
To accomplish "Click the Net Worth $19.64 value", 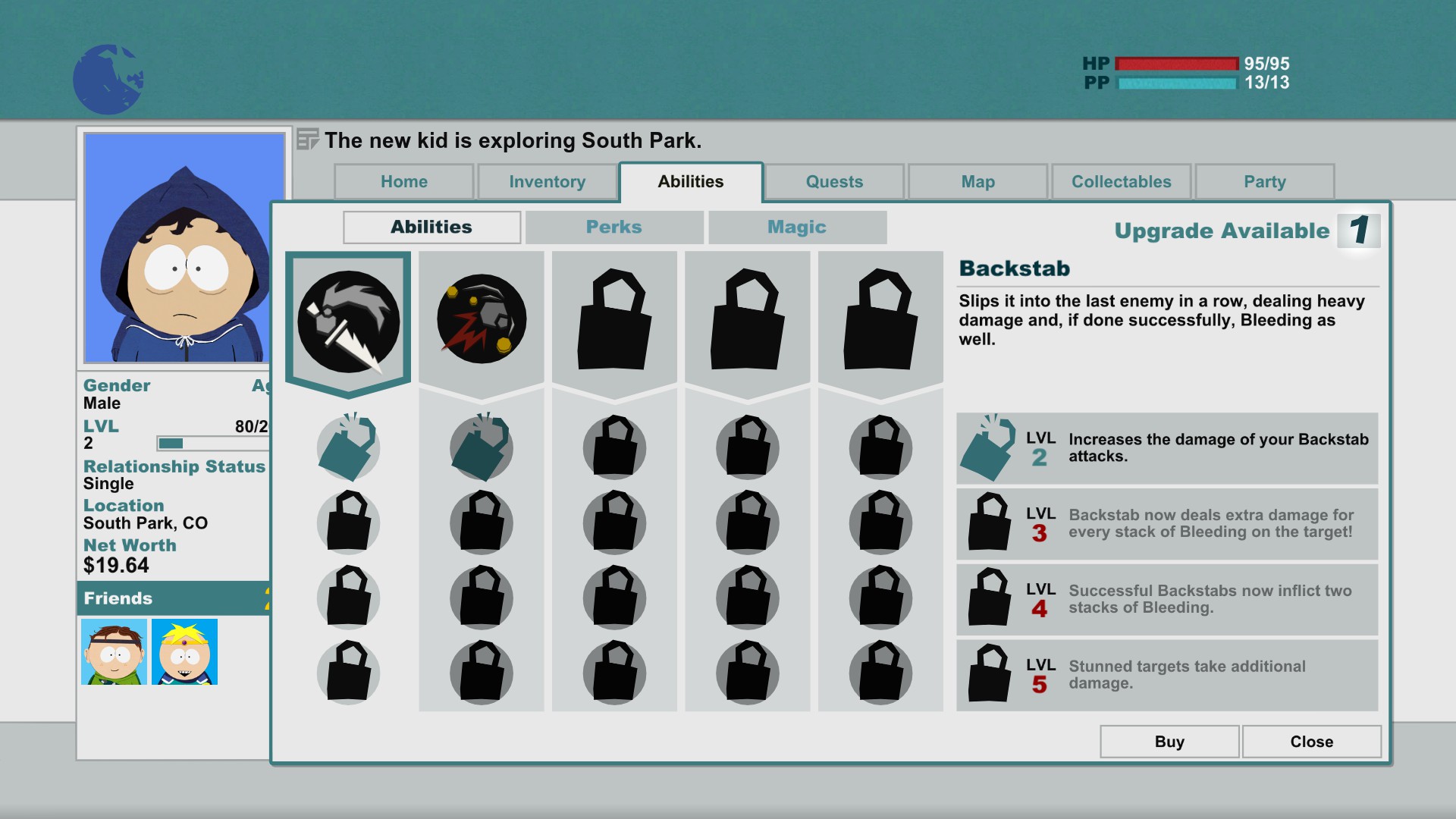I will point(116,566).
